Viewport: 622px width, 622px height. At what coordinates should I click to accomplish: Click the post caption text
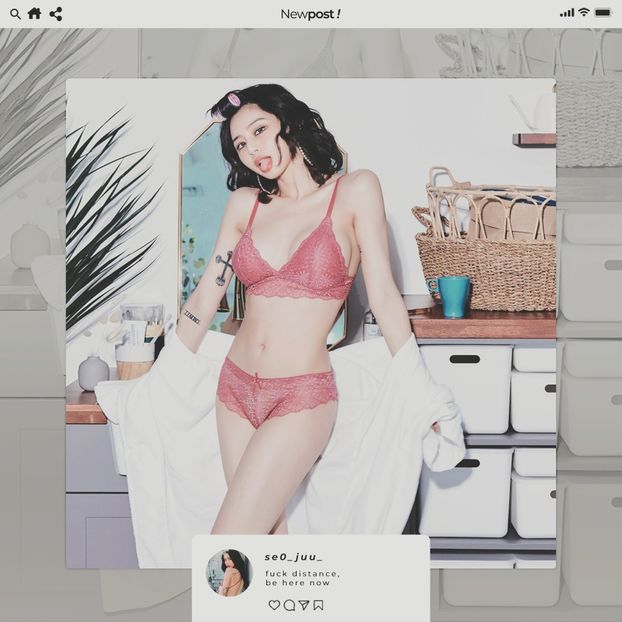(x=302, y=578)
